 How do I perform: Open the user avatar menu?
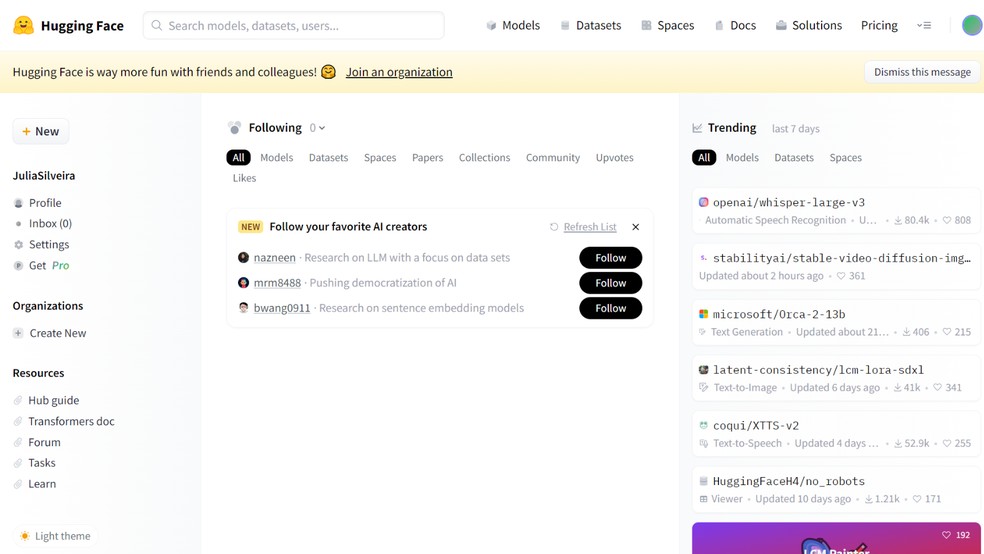971,25
